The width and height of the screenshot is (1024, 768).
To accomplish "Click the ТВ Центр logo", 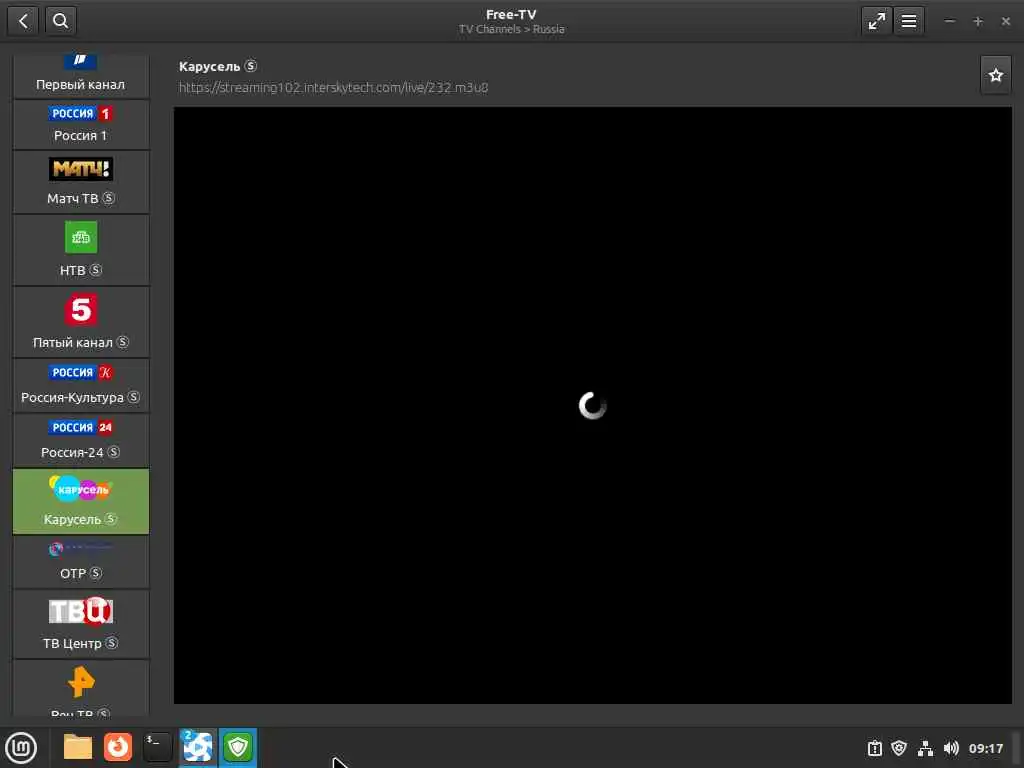I will [x=81, y=611].
